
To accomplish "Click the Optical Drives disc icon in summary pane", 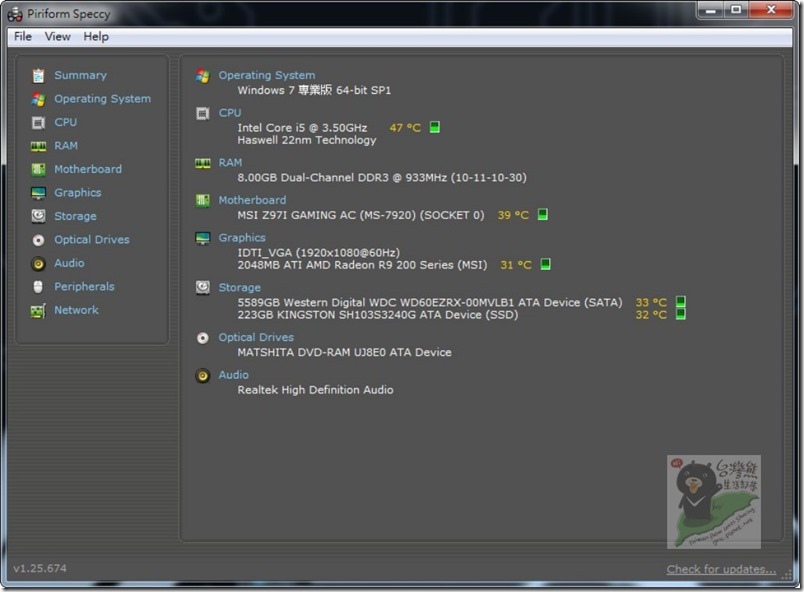I will point(203,338).
